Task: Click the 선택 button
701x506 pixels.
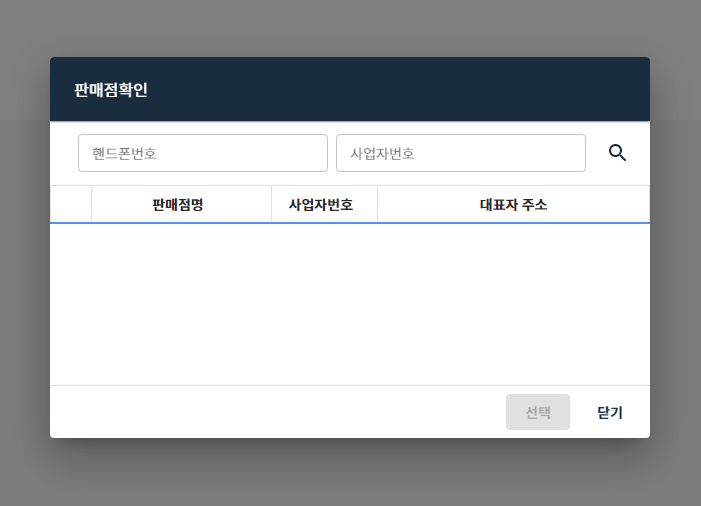Action: click(x=538, y=412)
